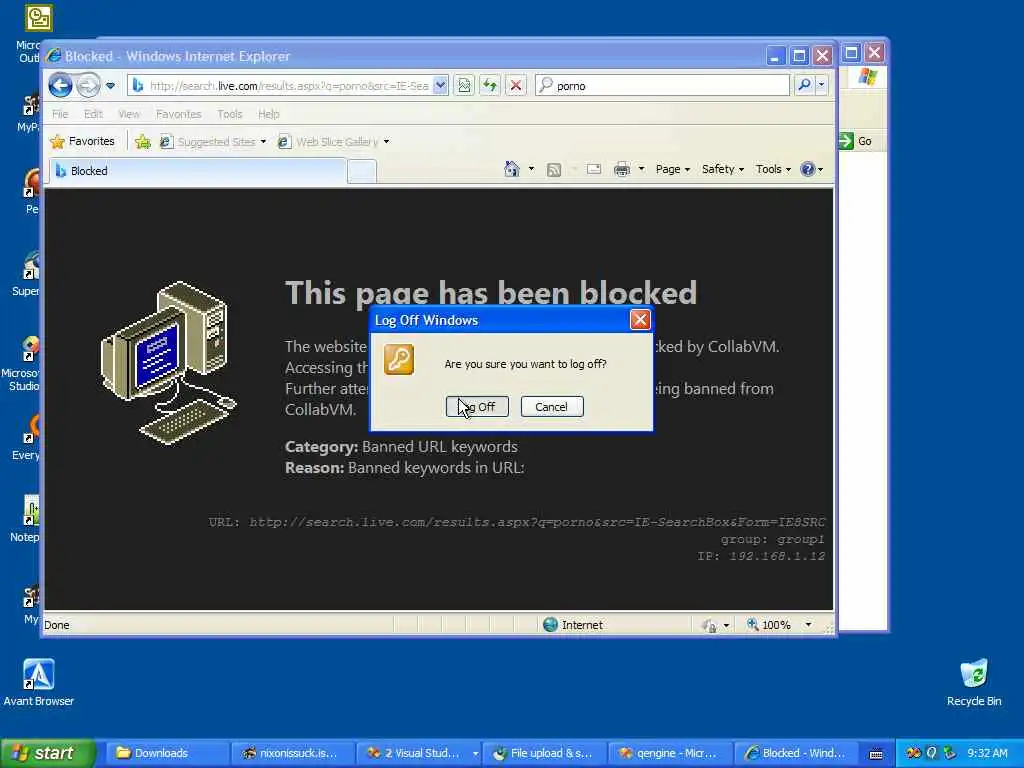Open the Edit menu
The height and width of the screenshot is (768, 1024).
click(x=93, y=114)
